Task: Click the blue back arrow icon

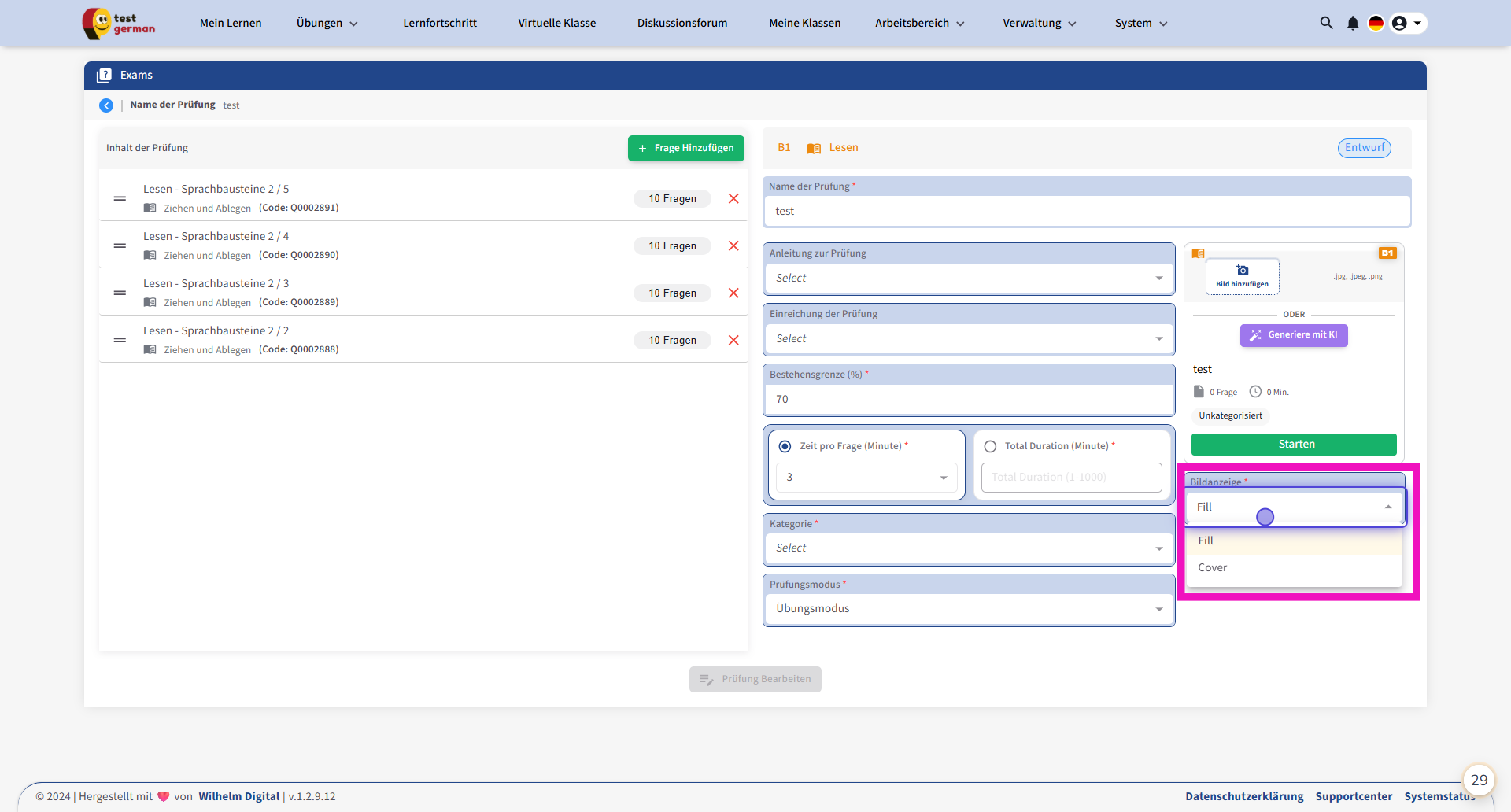Action: click(106, 105)
